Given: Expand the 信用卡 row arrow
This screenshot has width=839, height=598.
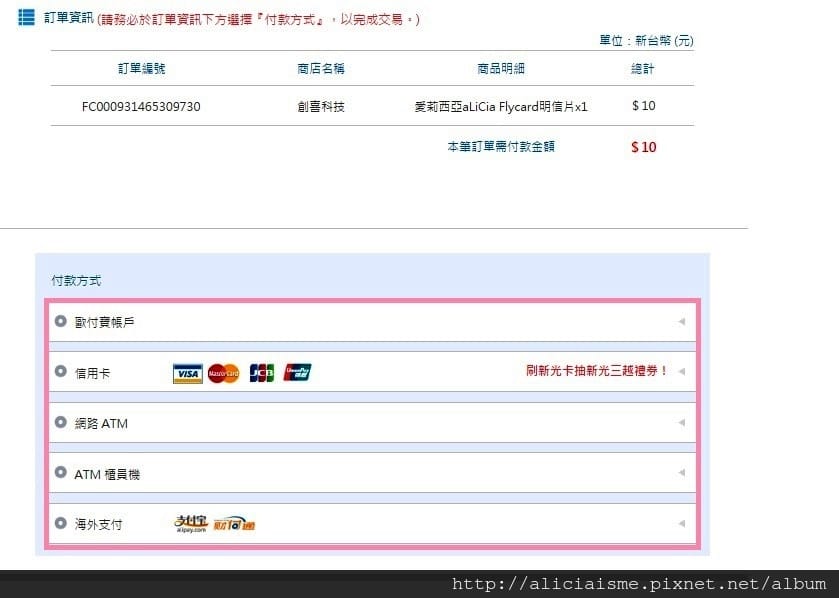Looking at the screenshot, I should [682, 371].
